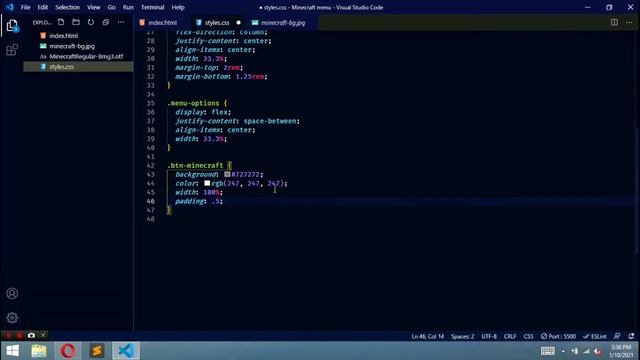Switch to the styles.css tab
The image size is (640, 360).
click(x=218, y=23)
